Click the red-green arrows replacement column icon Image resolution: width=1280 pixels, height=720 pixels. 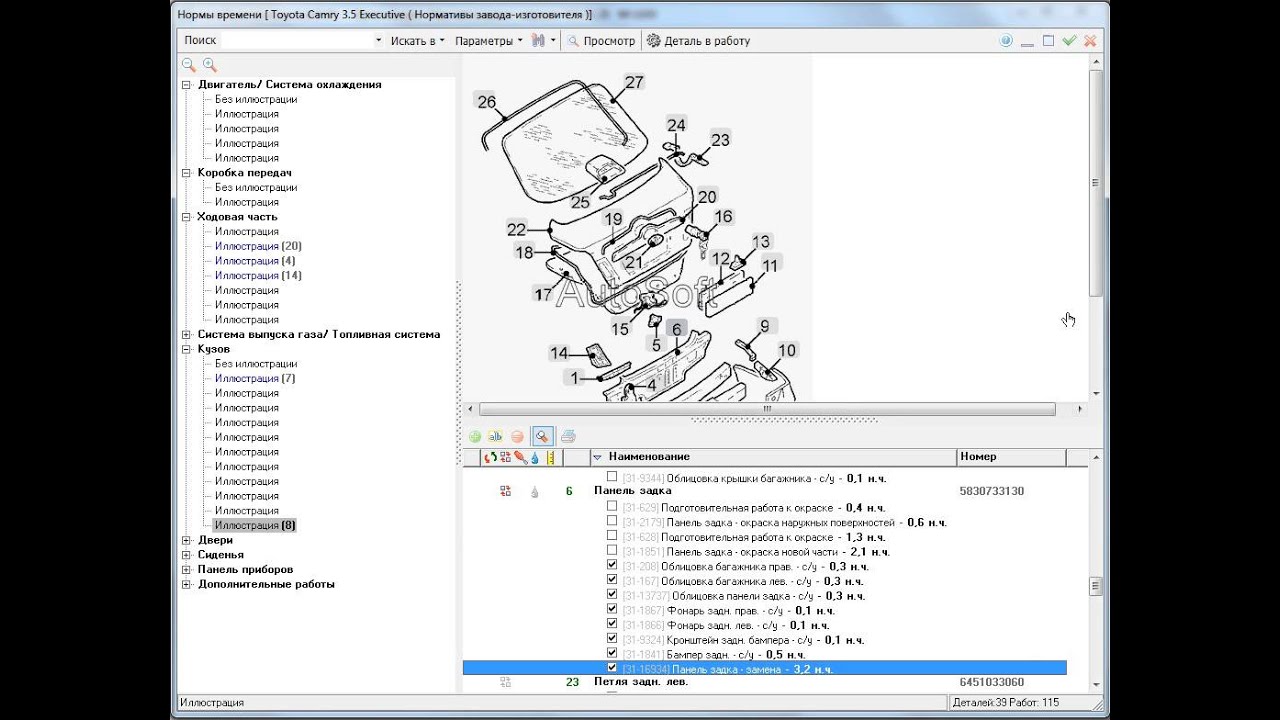pyautogui.click(x=490, y=457)
